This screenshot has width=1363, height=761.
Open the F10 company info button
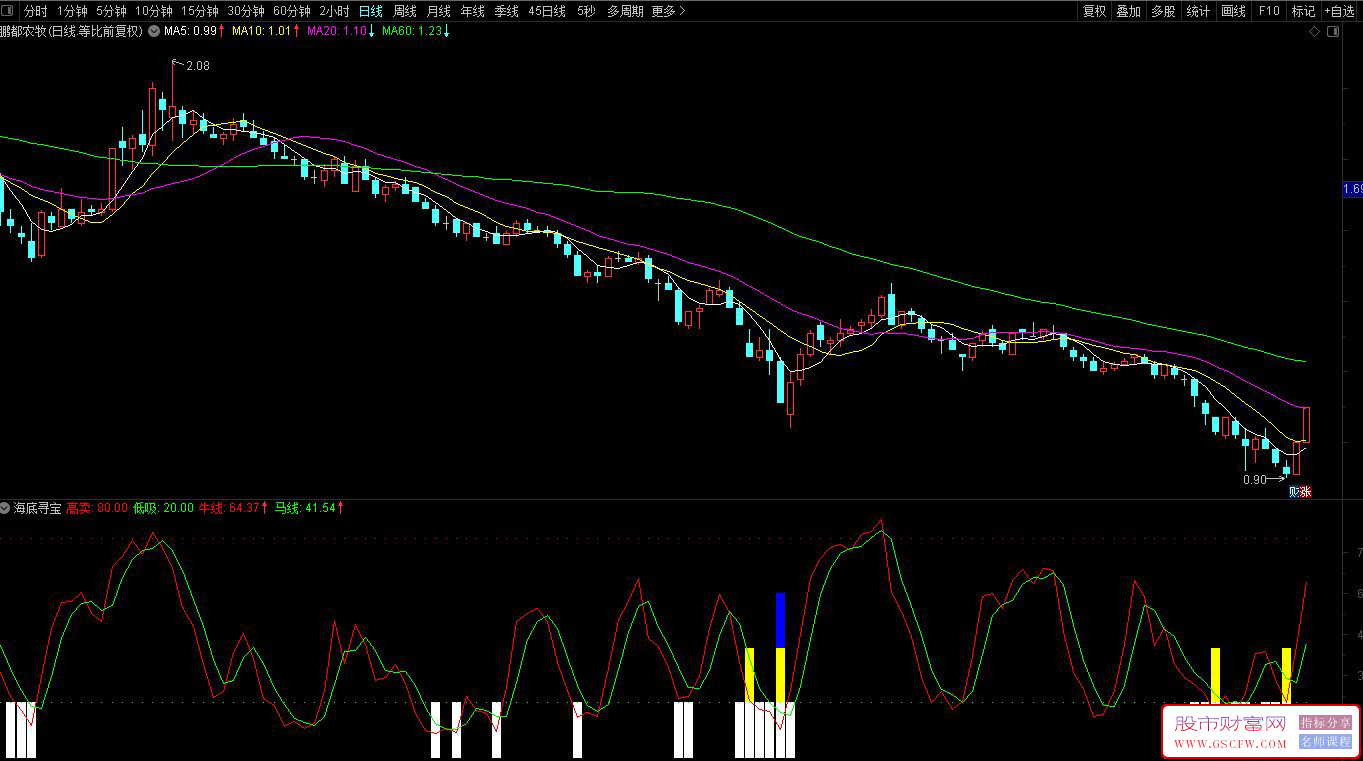tap(1268, 11)
